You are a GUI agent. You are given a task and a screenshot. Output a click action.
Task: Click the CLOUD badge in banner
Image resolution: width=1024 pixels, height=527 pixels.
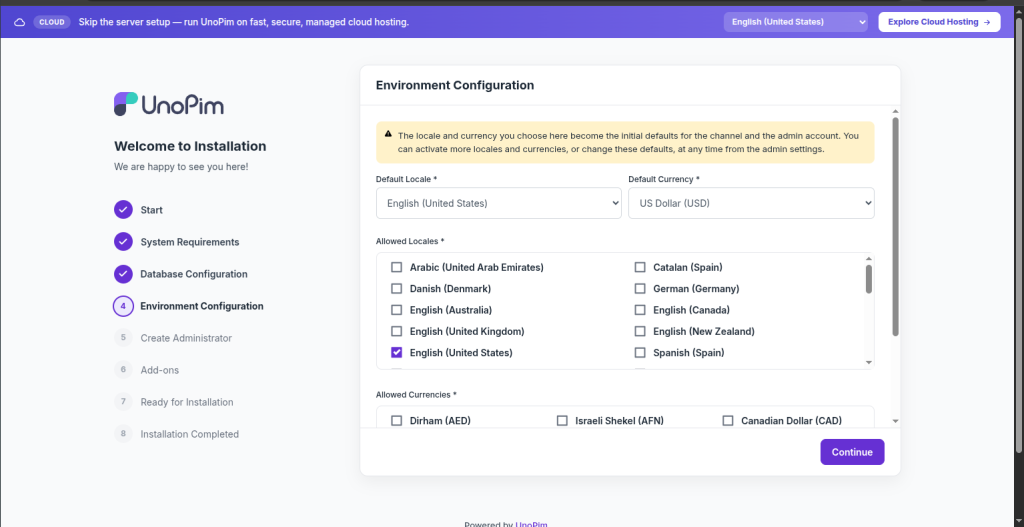tap(52, 22)
